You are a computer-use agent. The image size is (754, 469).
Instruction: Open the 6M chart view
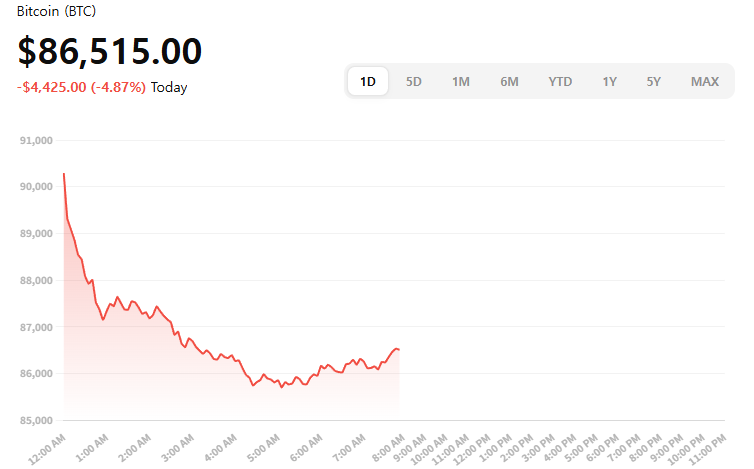(x=509, y=82)
